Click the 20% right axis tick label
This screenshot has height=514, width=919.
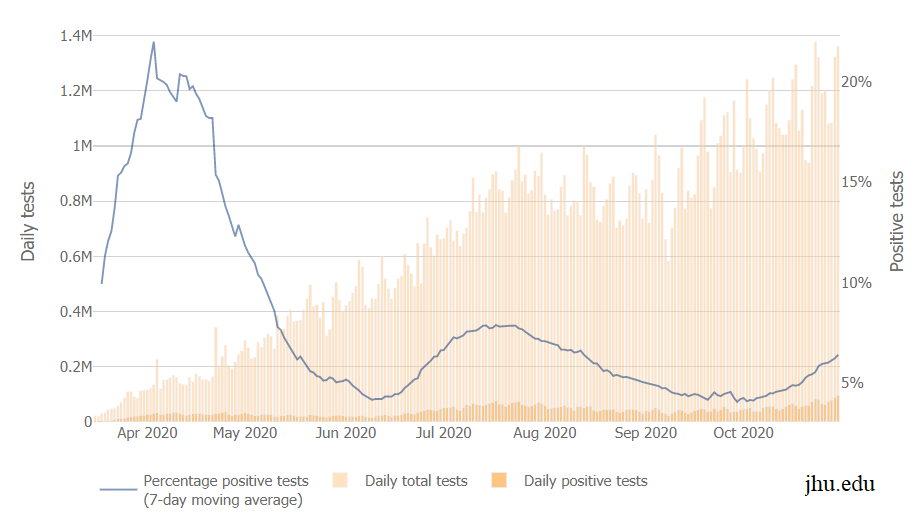point(857,82)
